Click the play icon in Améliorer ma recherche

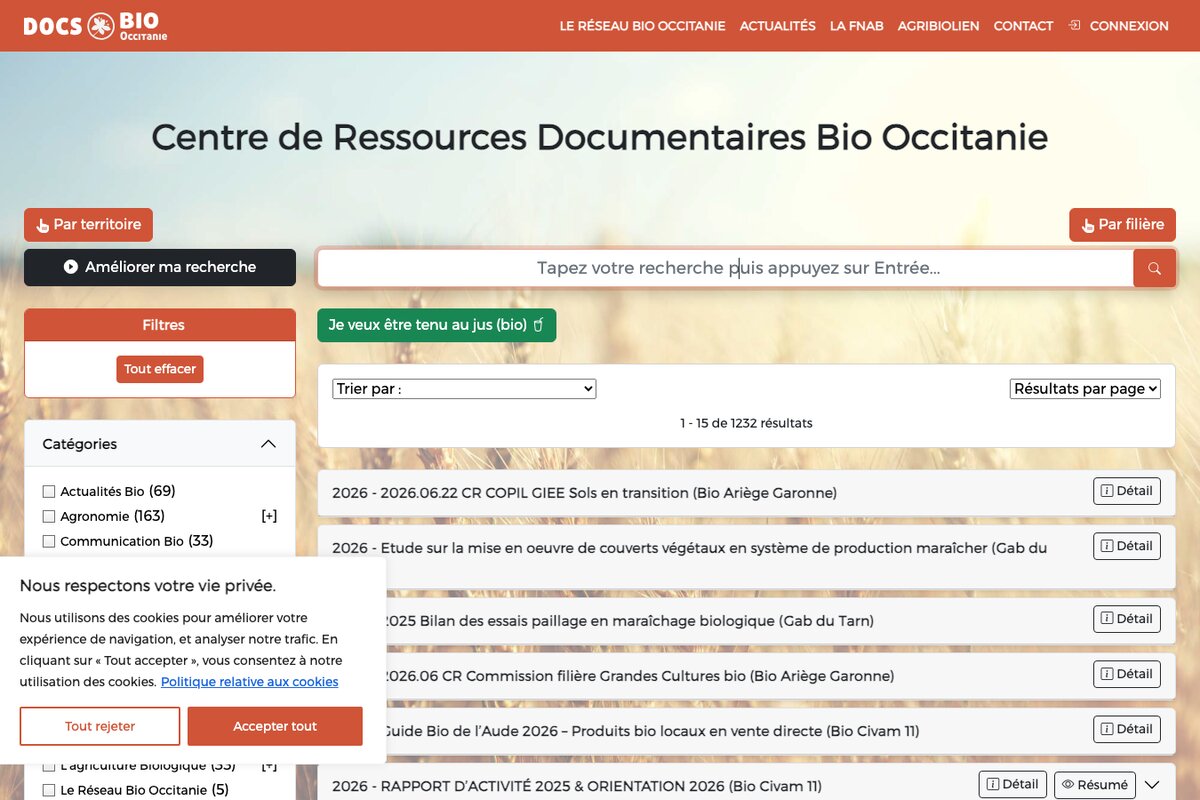point(71,267)
